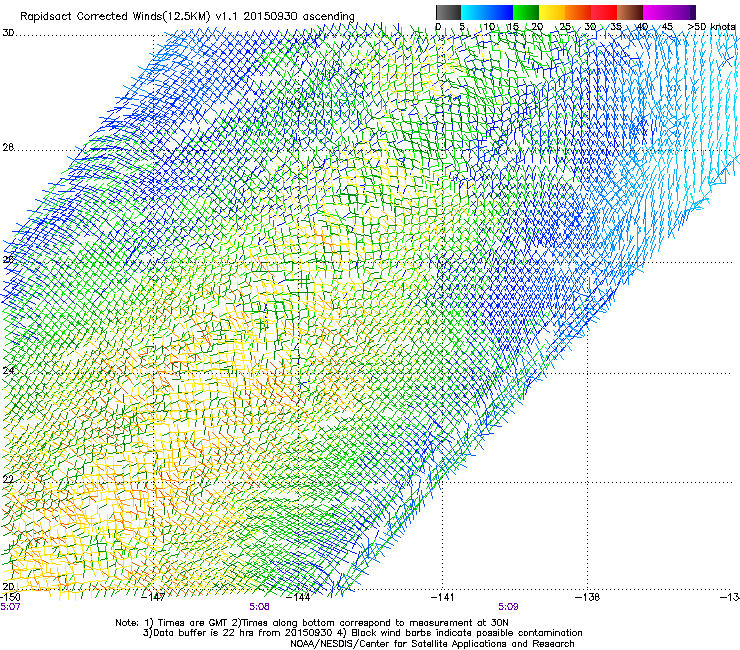The height and width of the screenshot is (650, 740).
Task: Click the purple time stamp '5:08'
Action: [x=260, y=607]
